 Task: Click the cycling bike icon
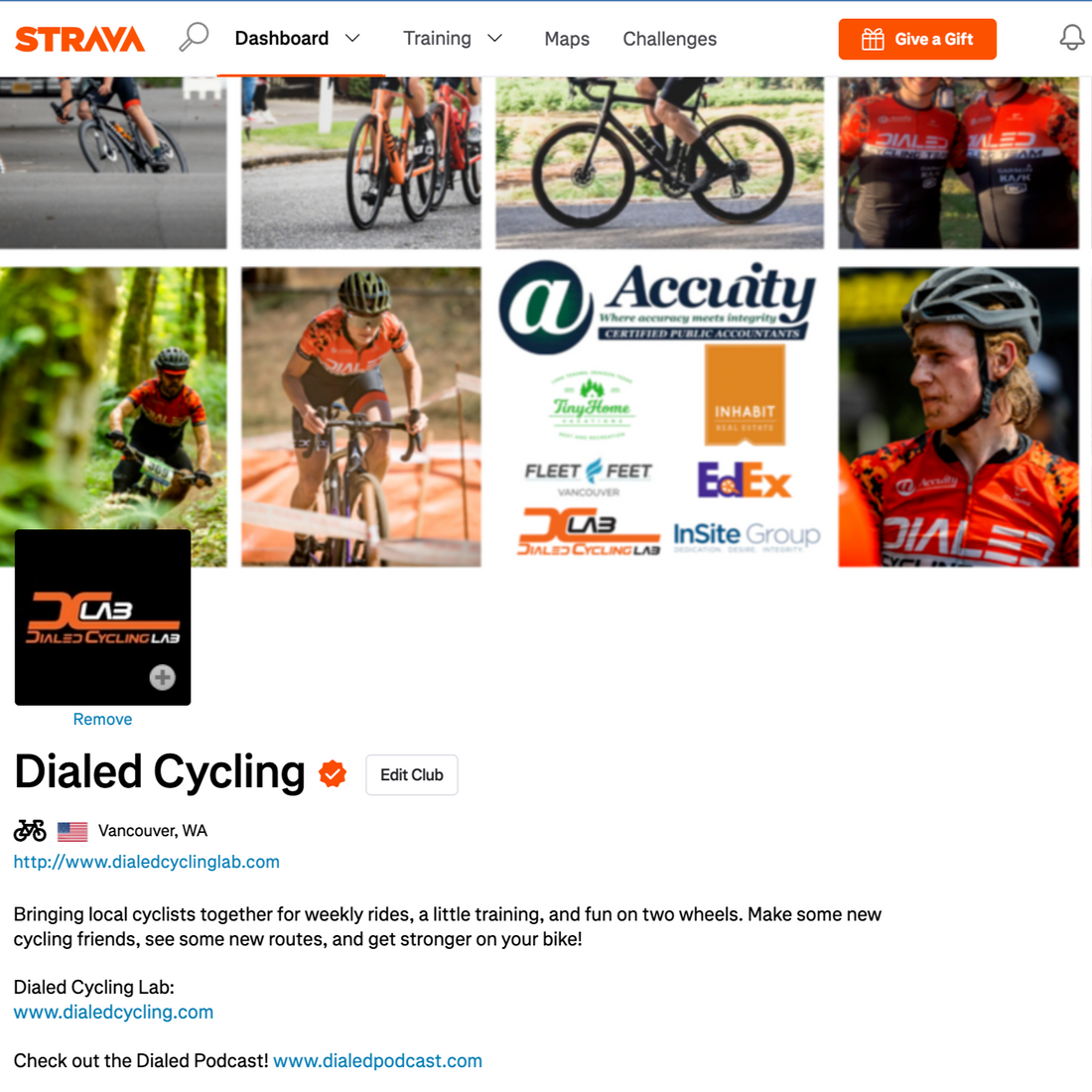(x=30, y=830)
